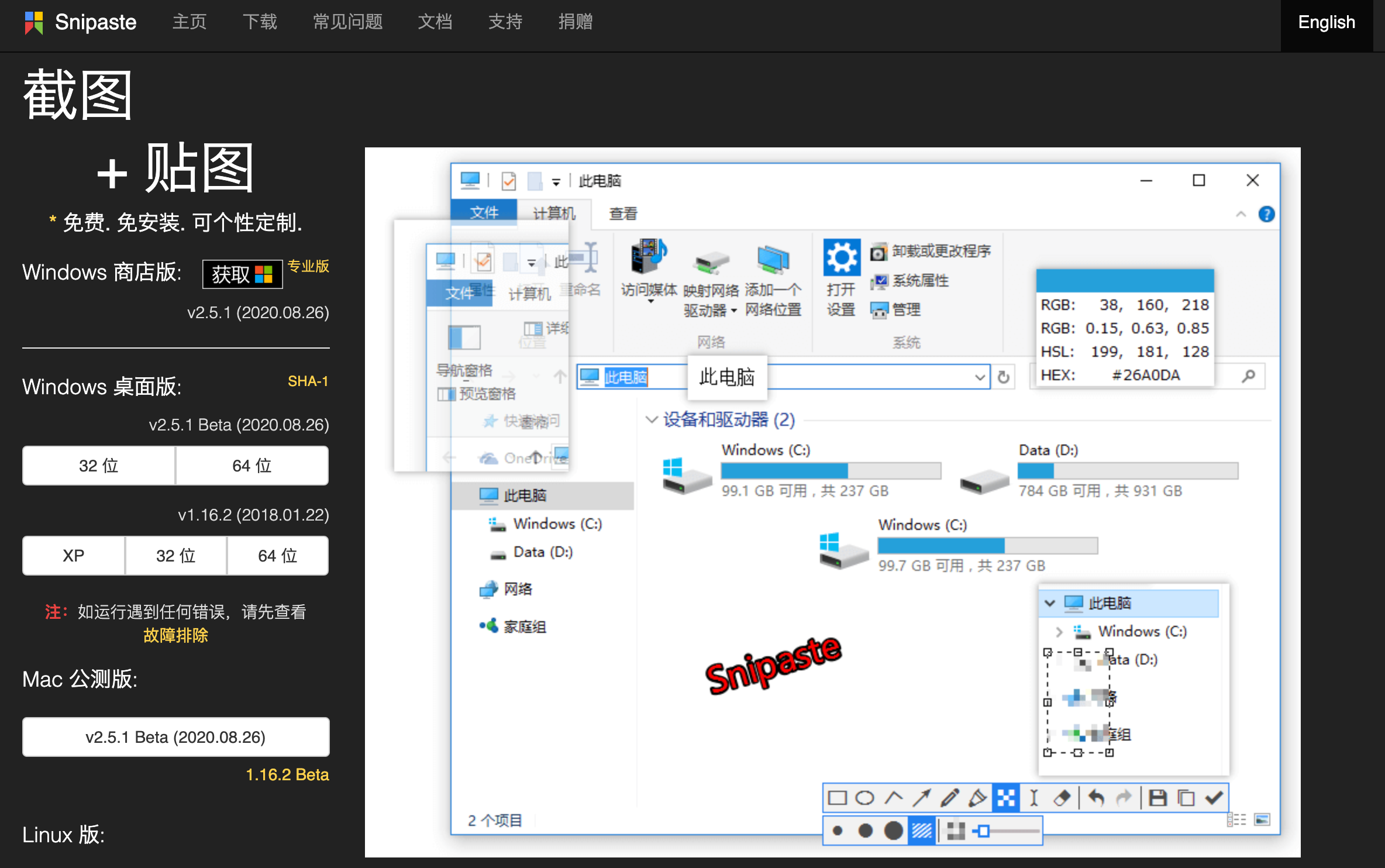This screenshot has width=1385, height=868.
Task: Switch to the 查看 ribbon tab
Action: click(623, 213)
